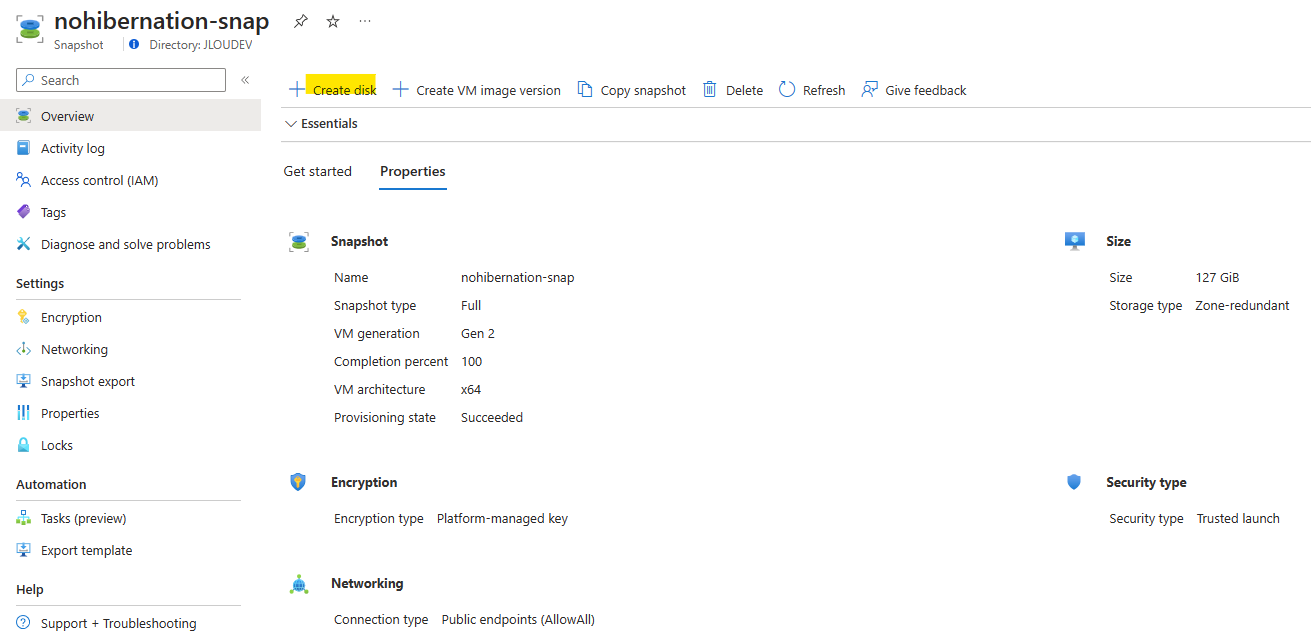The height and width of the screenshot is (635, 1311).
Task: Open the Security type heading link
Action: (x=1146, y=482)
